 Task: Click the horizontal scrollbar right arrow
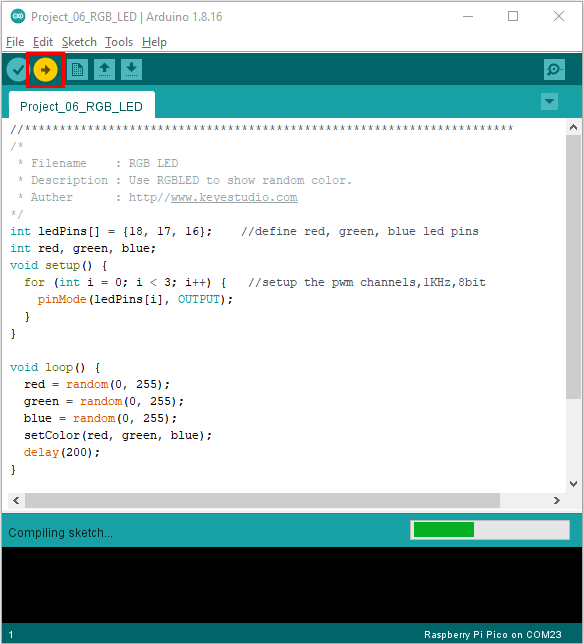(x=556, y=500)
